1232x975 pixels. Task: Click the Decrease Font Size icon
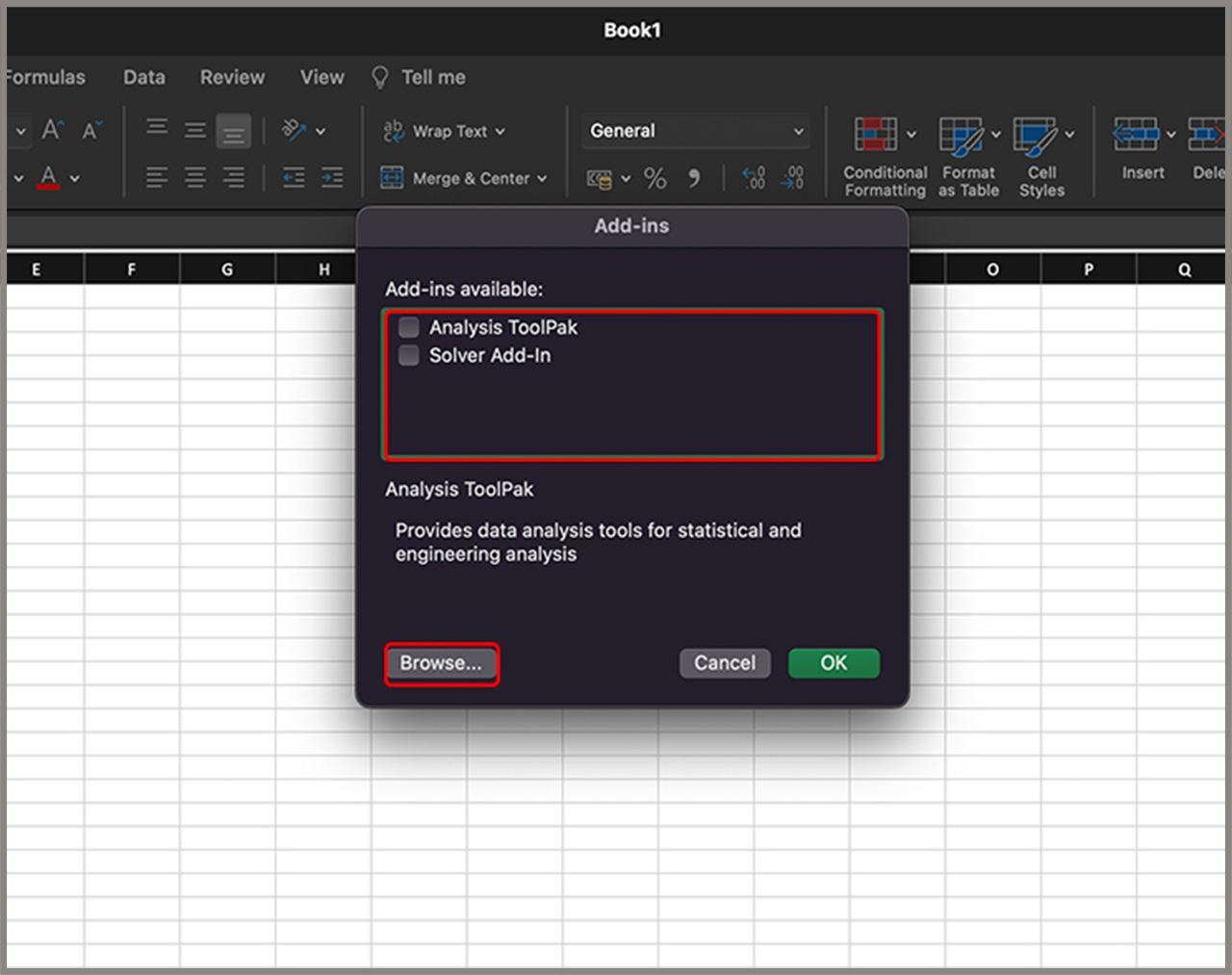[x=91, y=130]
